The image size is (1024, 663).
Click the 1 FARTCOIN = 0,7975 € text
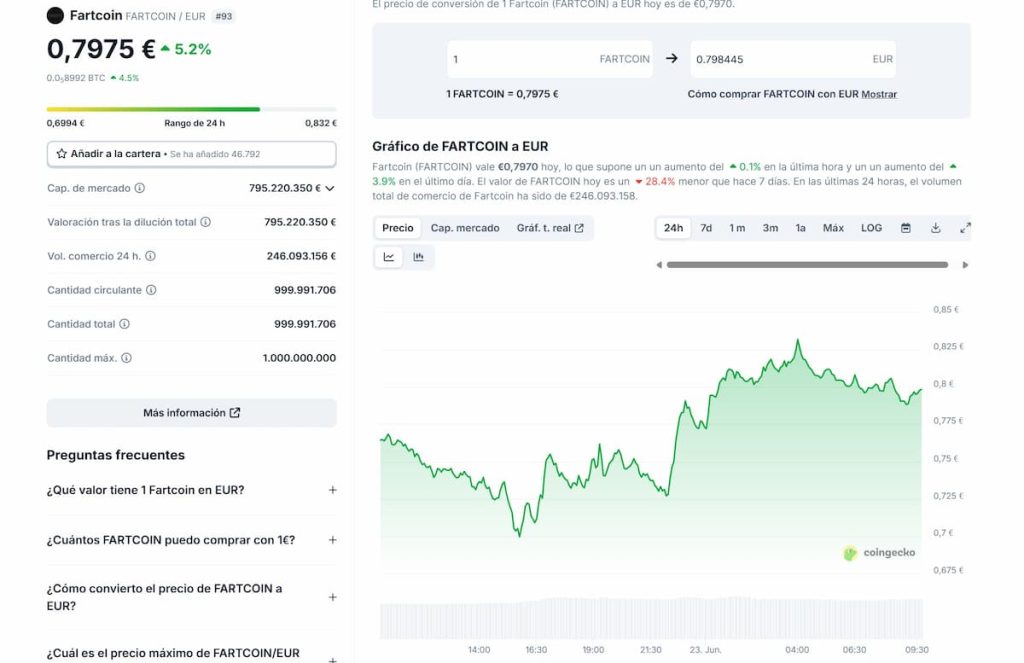[x=502, y=94]
